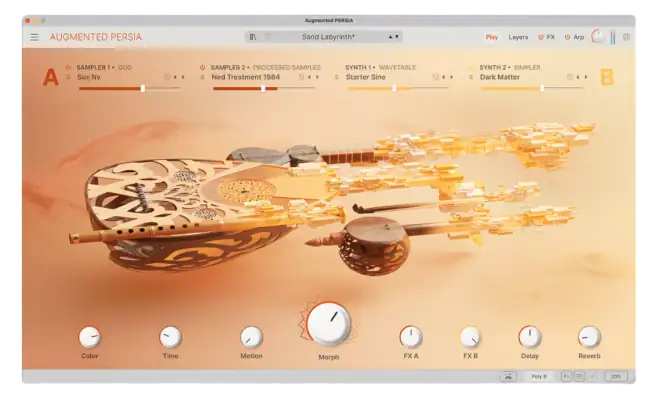Click the Augmented Persia title logo

(96, 37)
